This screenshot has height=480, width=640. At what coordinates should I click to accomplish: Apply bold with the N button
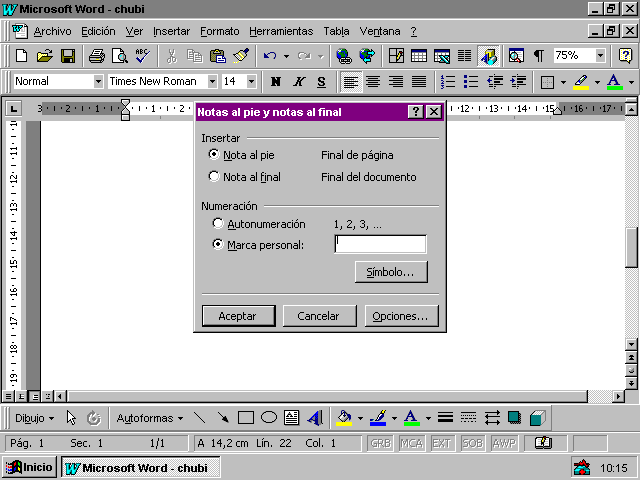276,82
